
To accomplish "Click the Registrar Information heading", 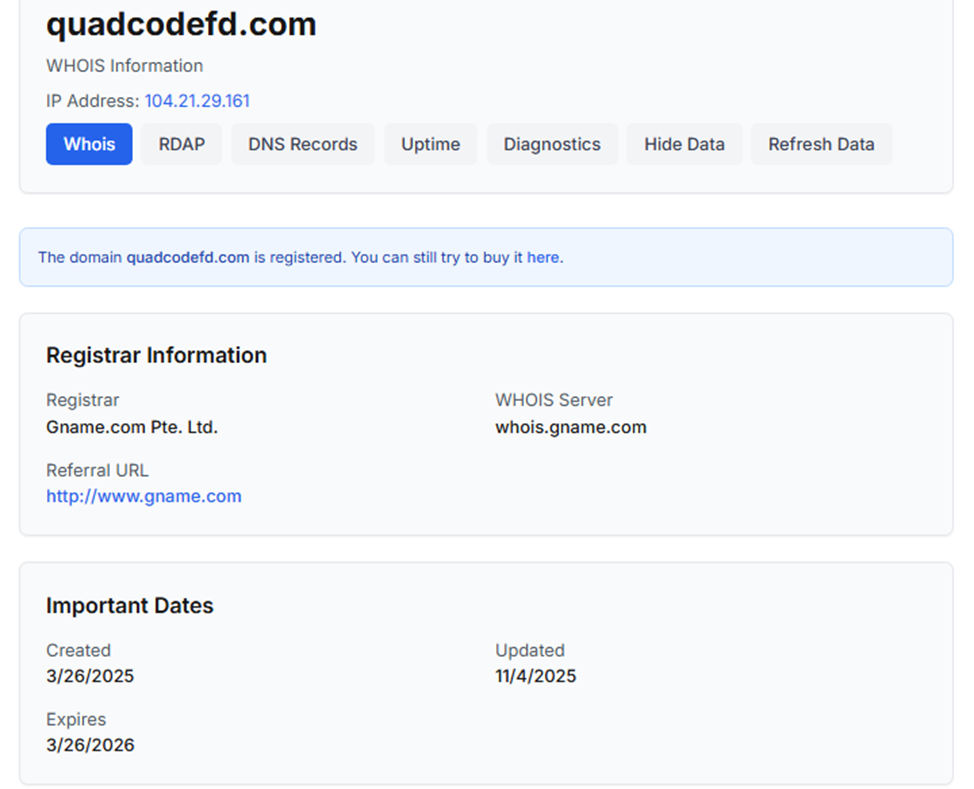I will [x=156, y=355].
